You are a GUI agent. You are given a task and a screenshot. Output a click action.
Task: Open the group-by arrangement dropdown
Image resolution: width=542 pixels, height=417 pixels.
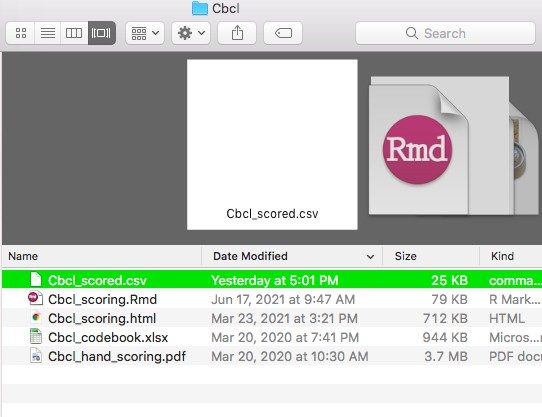[145, 33]
